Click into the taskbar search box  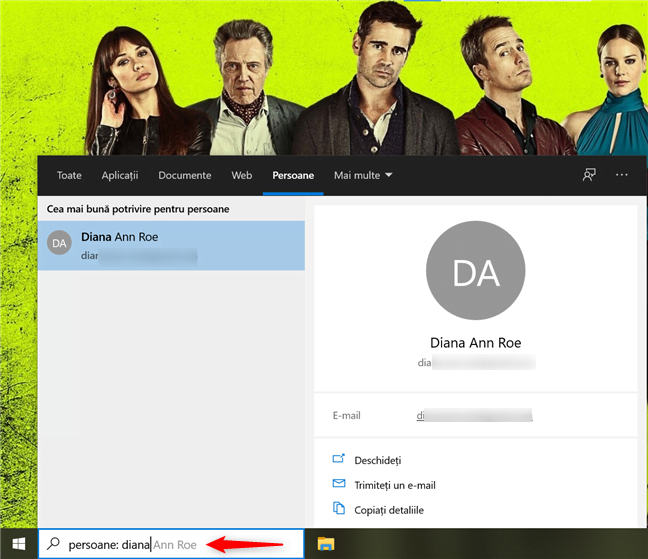coord(171,544)
